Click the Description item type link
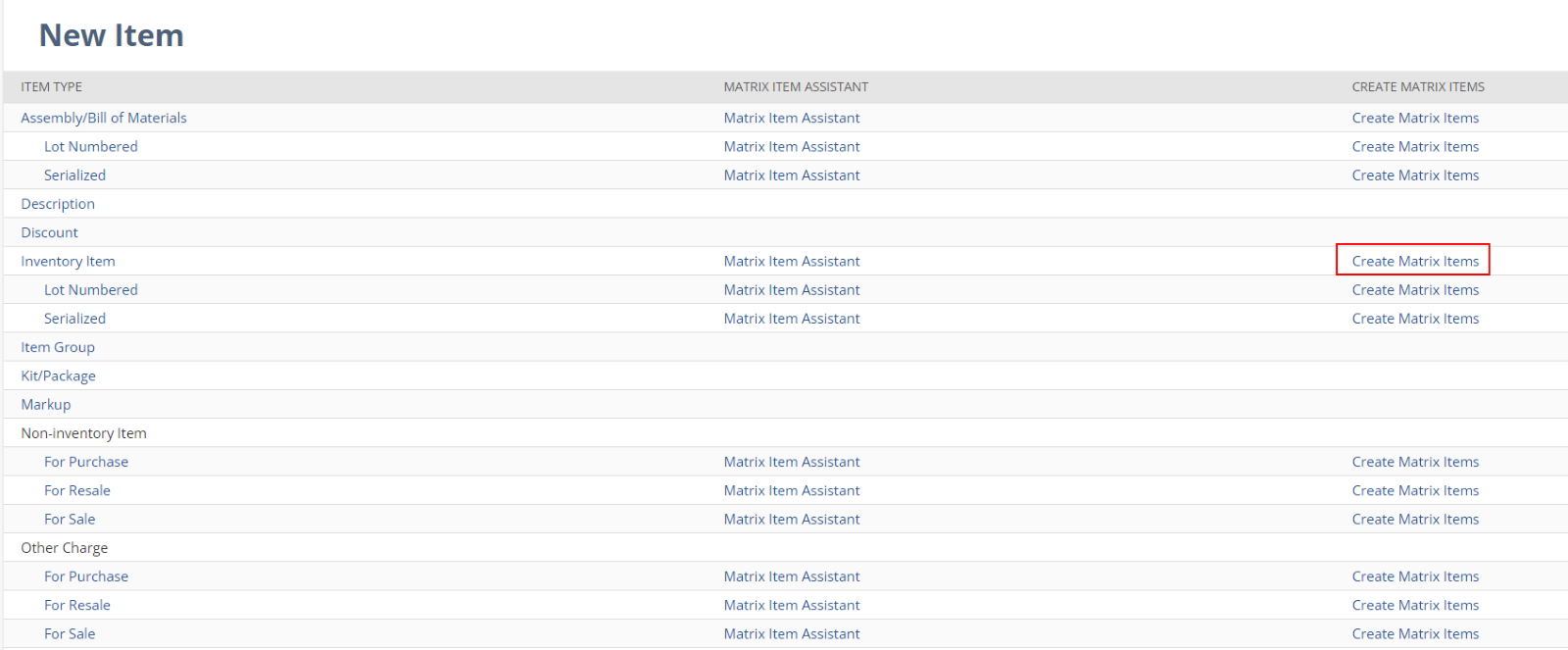Viewport: 1568px width, 650px height. pyautogui.click(x=58, y=204)
